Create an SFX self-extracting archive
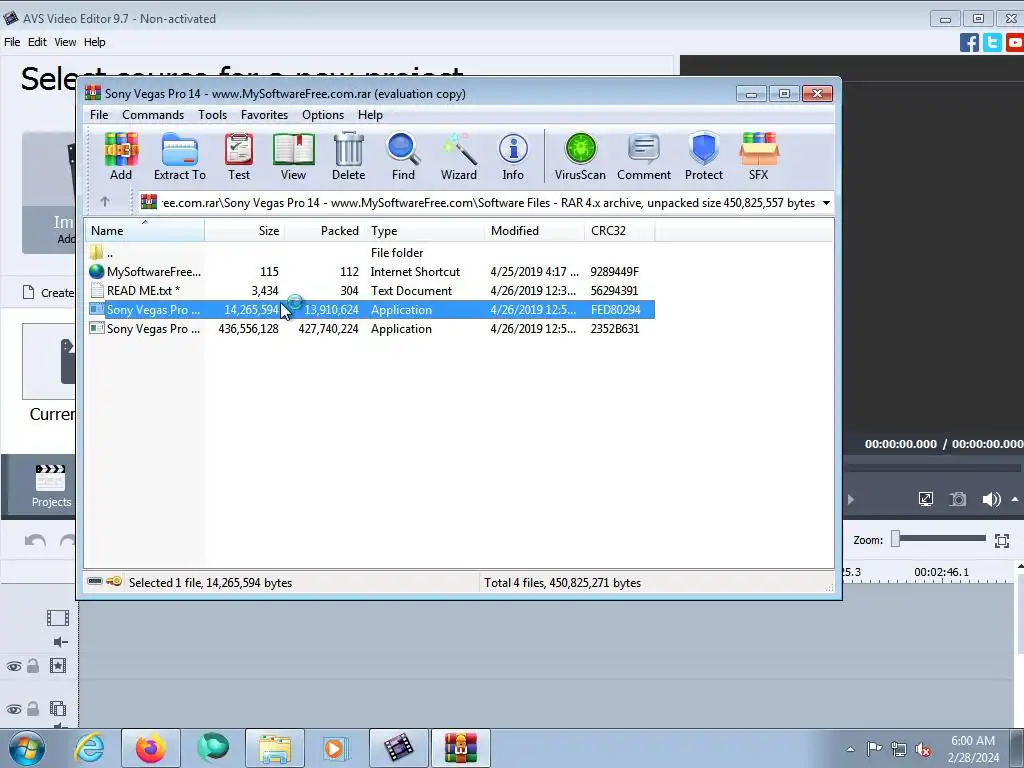Image resolution: width=1024 pixels, height=768 pixels. (x=759, y=157)
